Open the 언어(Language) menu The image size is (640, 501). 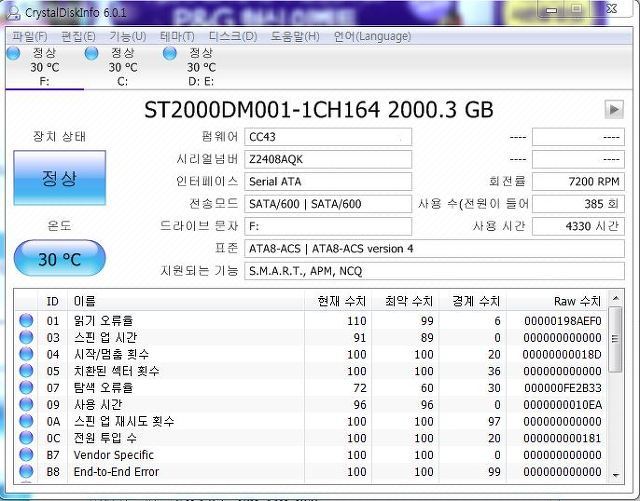[372, 37]
